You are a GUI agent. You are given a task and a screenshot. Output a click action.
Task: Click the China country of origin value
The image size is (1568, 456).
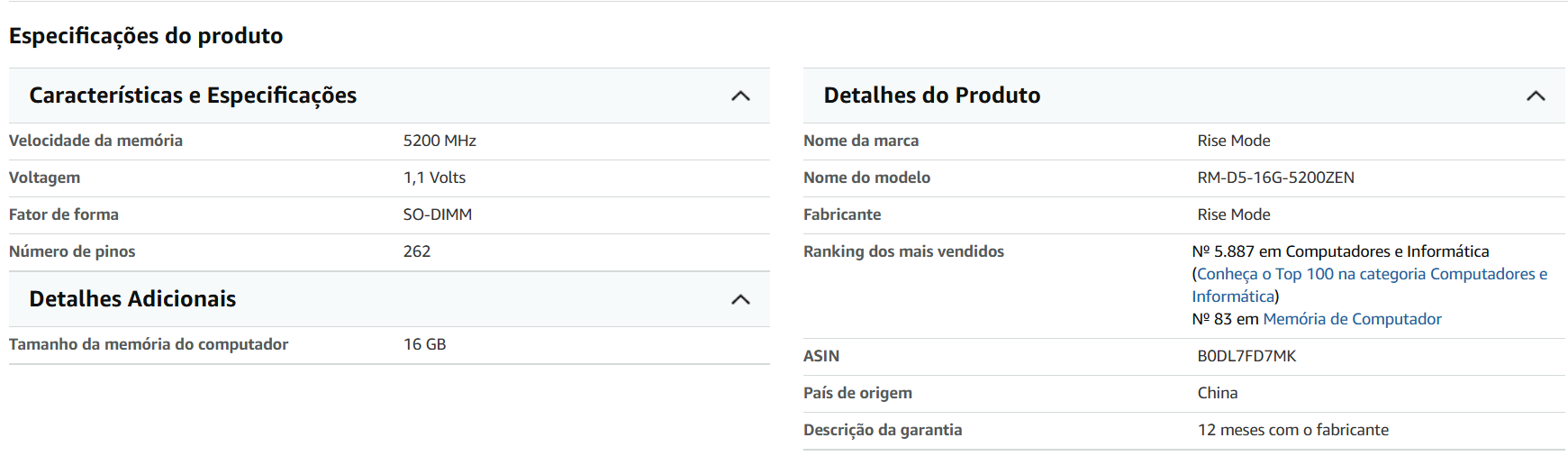(1218, 393)
